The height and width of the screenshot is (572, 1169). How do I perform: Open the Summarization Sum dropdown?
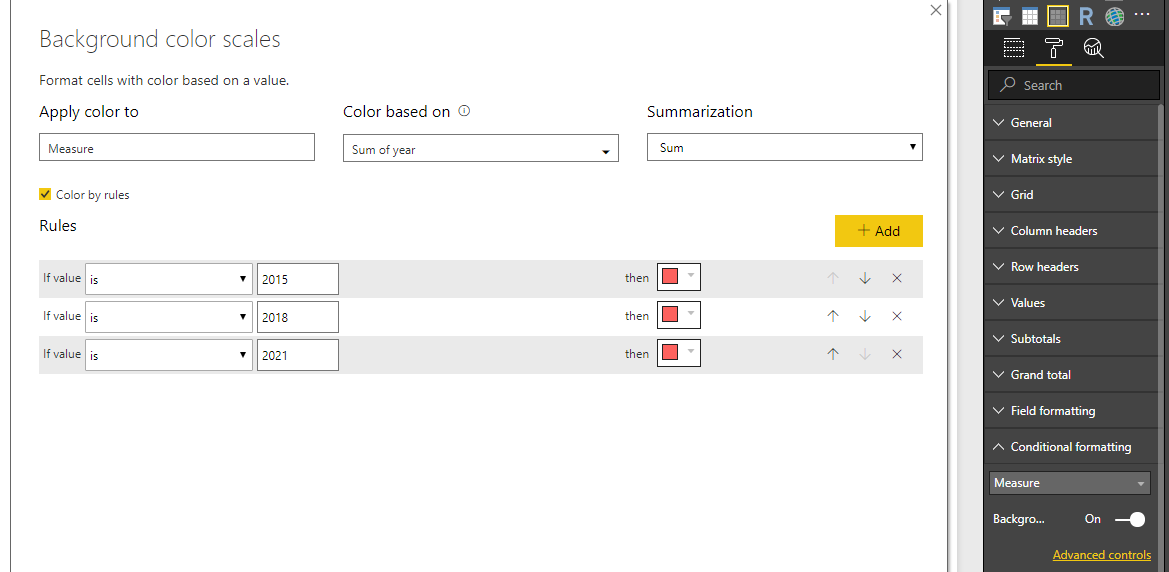784,147
